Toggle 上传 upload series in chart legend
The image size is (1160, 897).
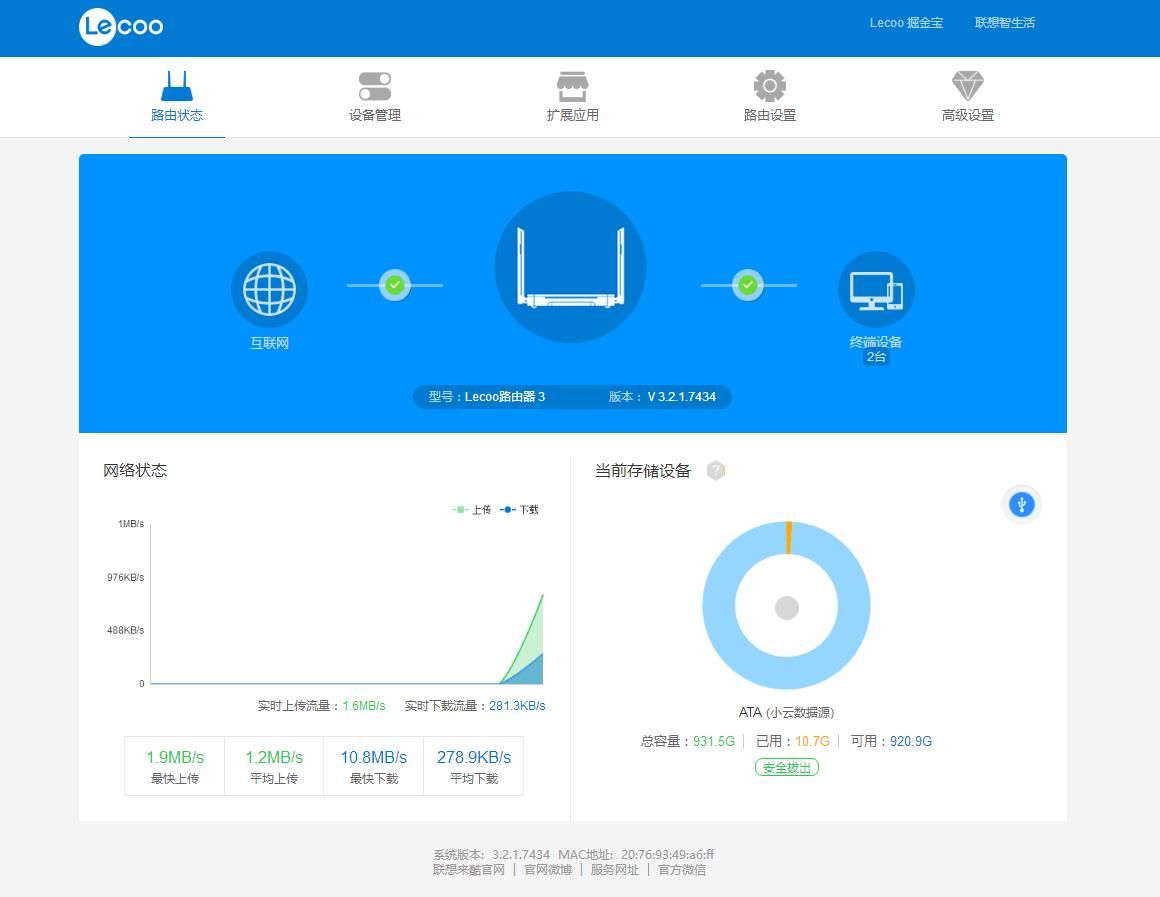coord(473,510)
